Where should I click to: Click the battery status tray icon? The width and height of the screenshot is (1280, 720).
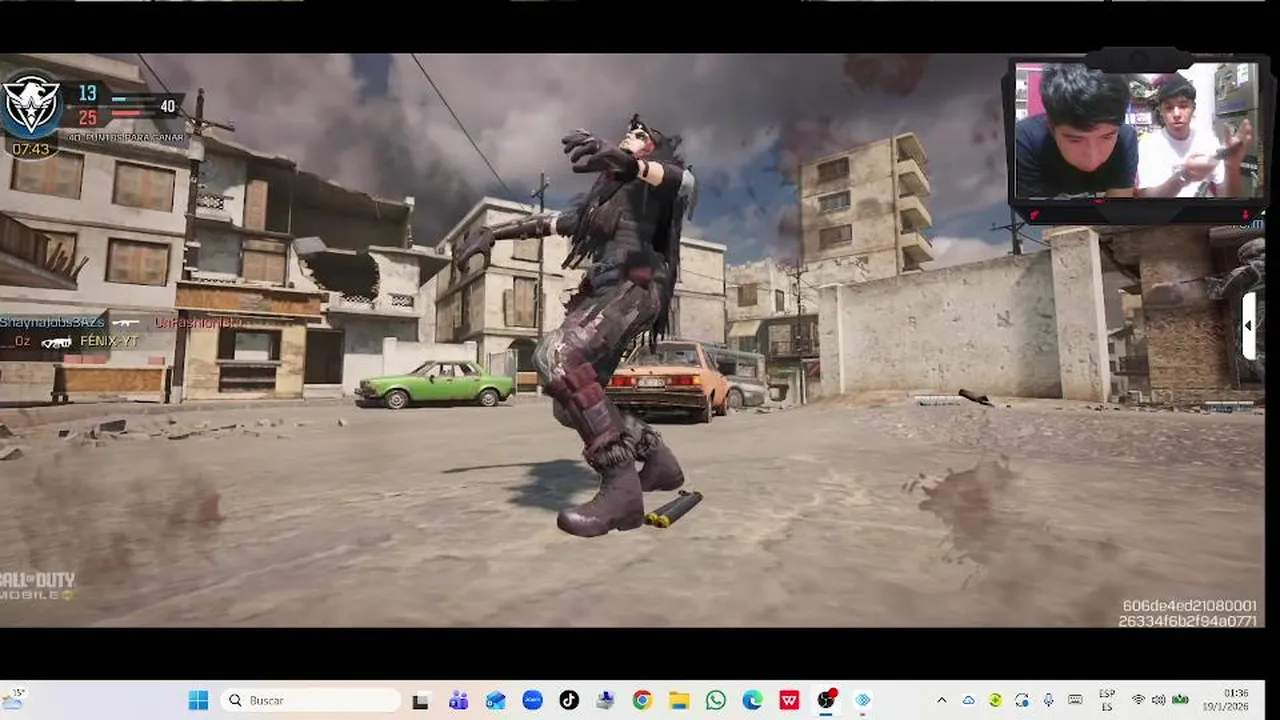coord(1181,700)
